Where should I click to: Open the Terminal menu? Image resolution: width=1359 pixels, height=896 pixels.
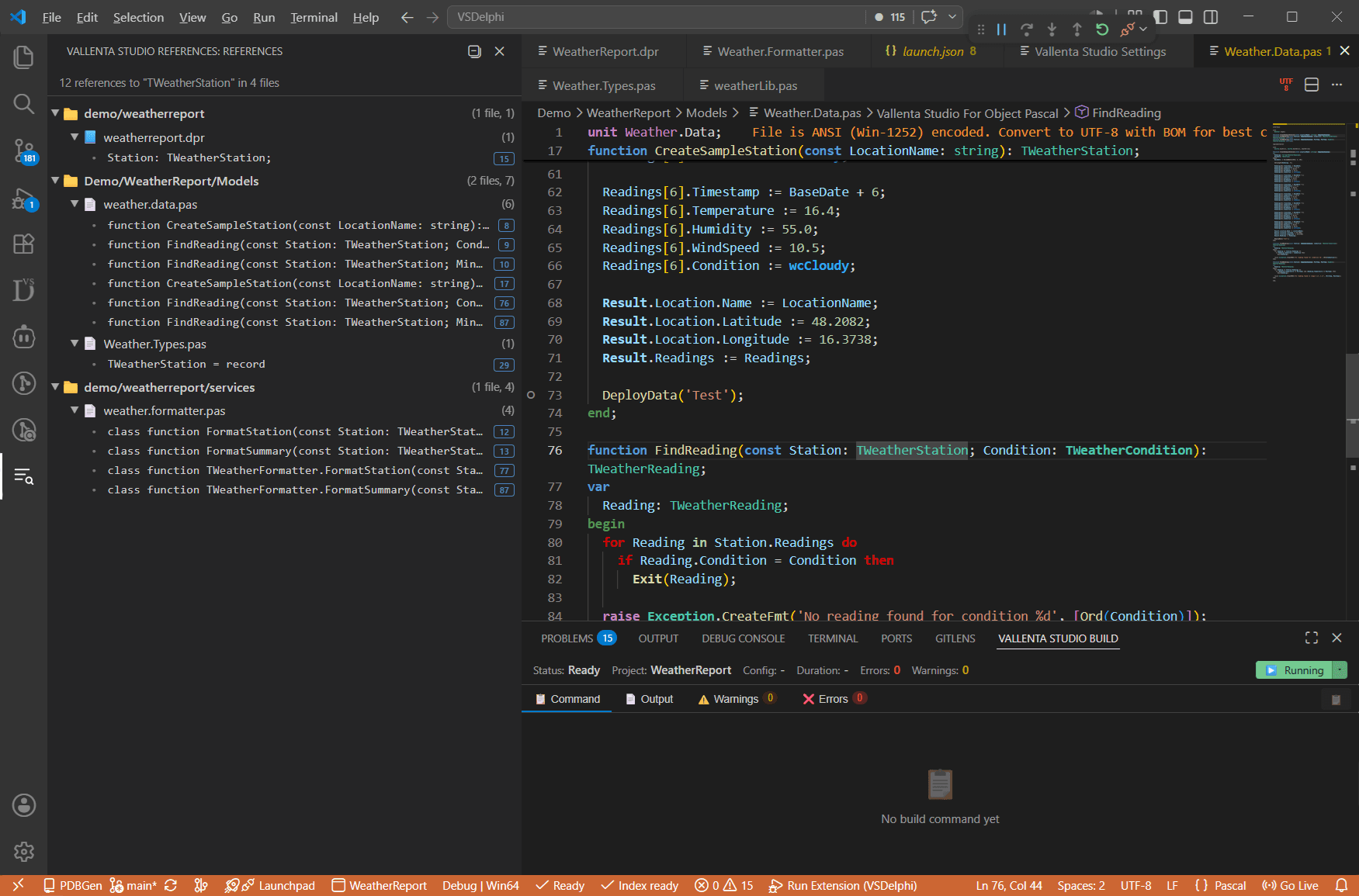(x=314, y=17)
